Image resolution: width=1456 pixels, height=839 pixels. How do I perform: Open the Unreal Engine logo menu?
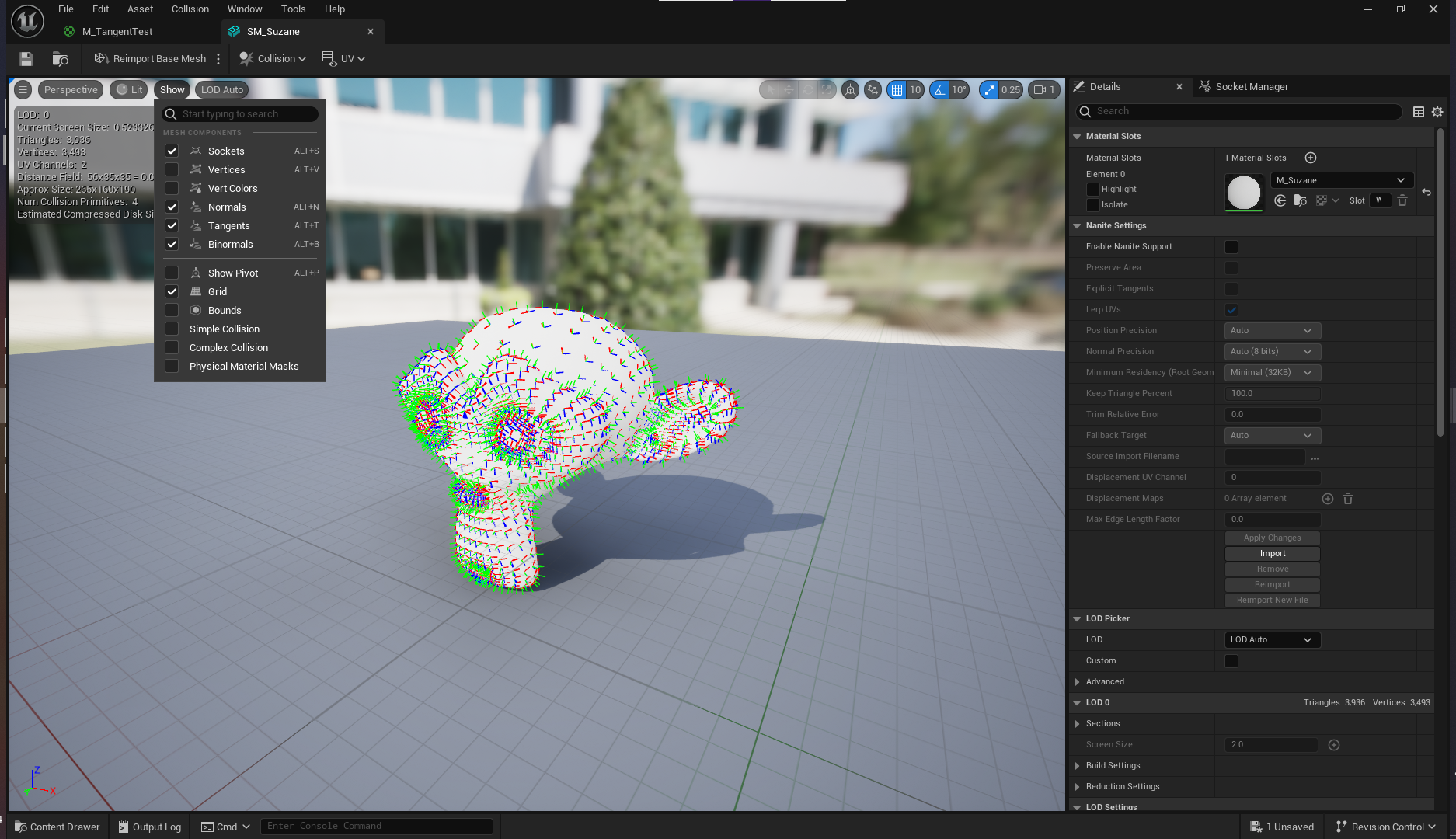point(27,21)
